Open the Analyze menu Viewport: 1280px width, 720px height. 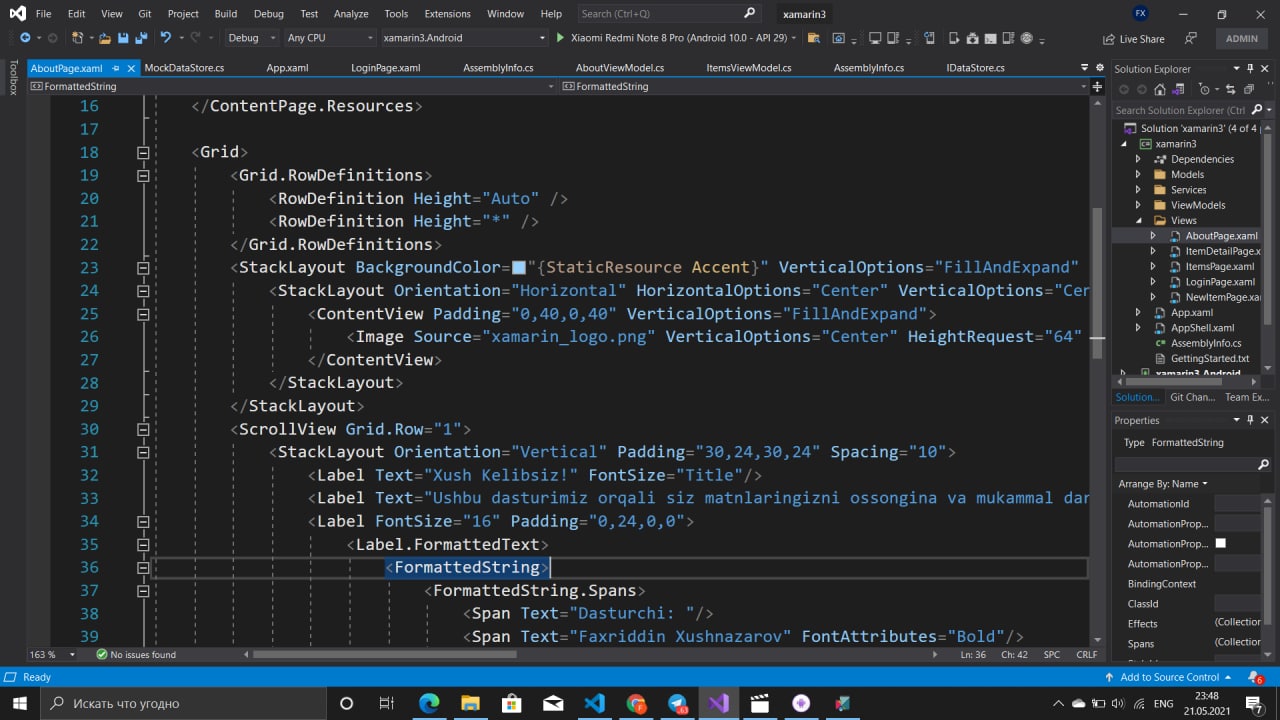[351, 14]
